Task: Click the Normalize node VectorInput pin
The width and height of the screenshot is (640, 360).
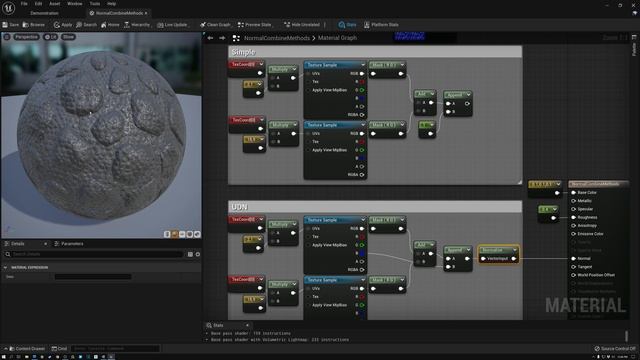Action: [483, 258]
